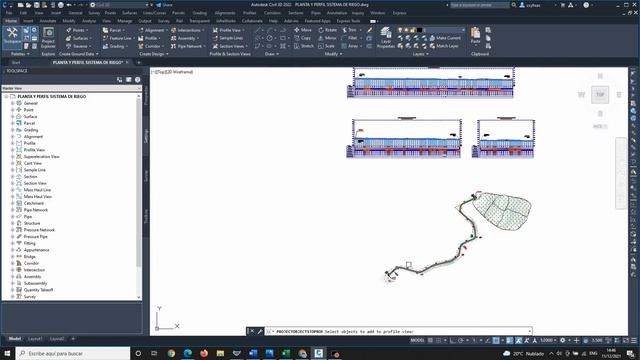This screenshot has width=640, height=360.
Task: Expand the Surface tree node
Action: point(13,116)
